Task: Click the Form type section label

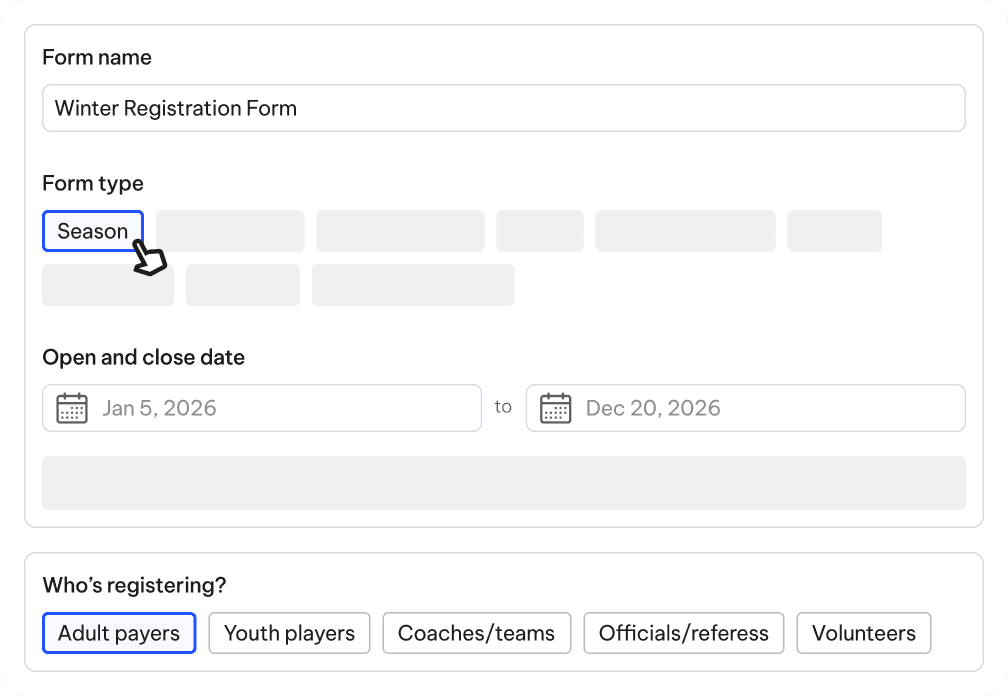Action: point(93,183)
